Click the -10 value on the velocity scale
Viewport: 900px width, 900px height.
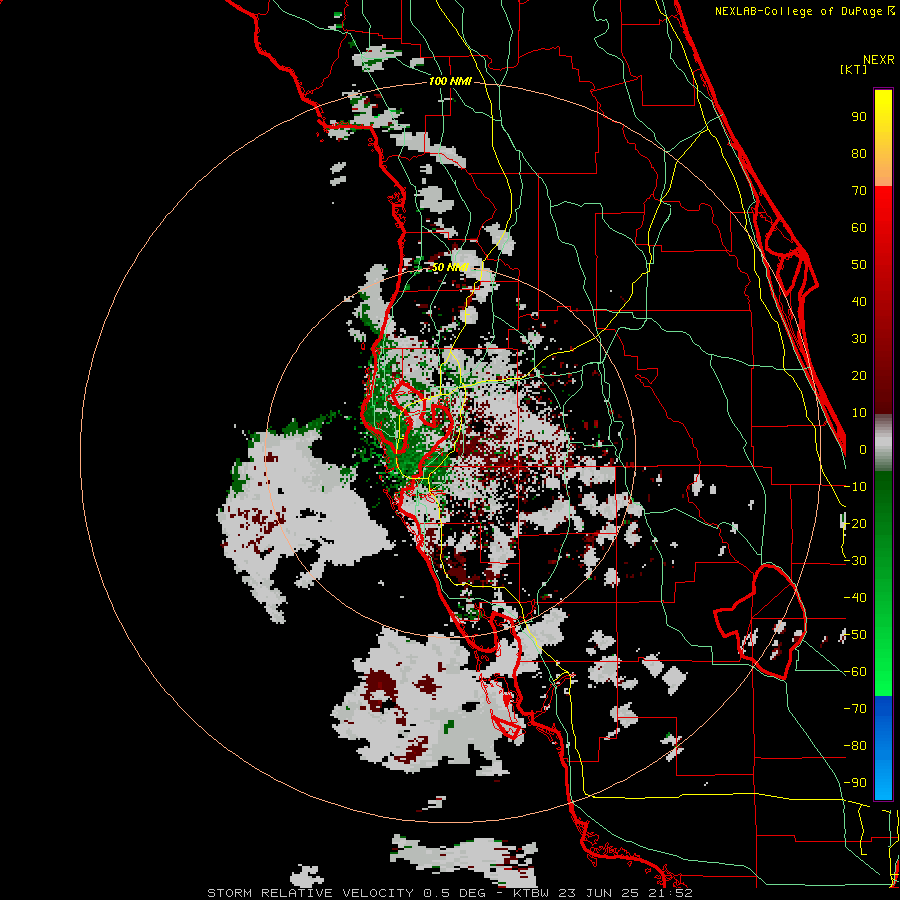855,486
